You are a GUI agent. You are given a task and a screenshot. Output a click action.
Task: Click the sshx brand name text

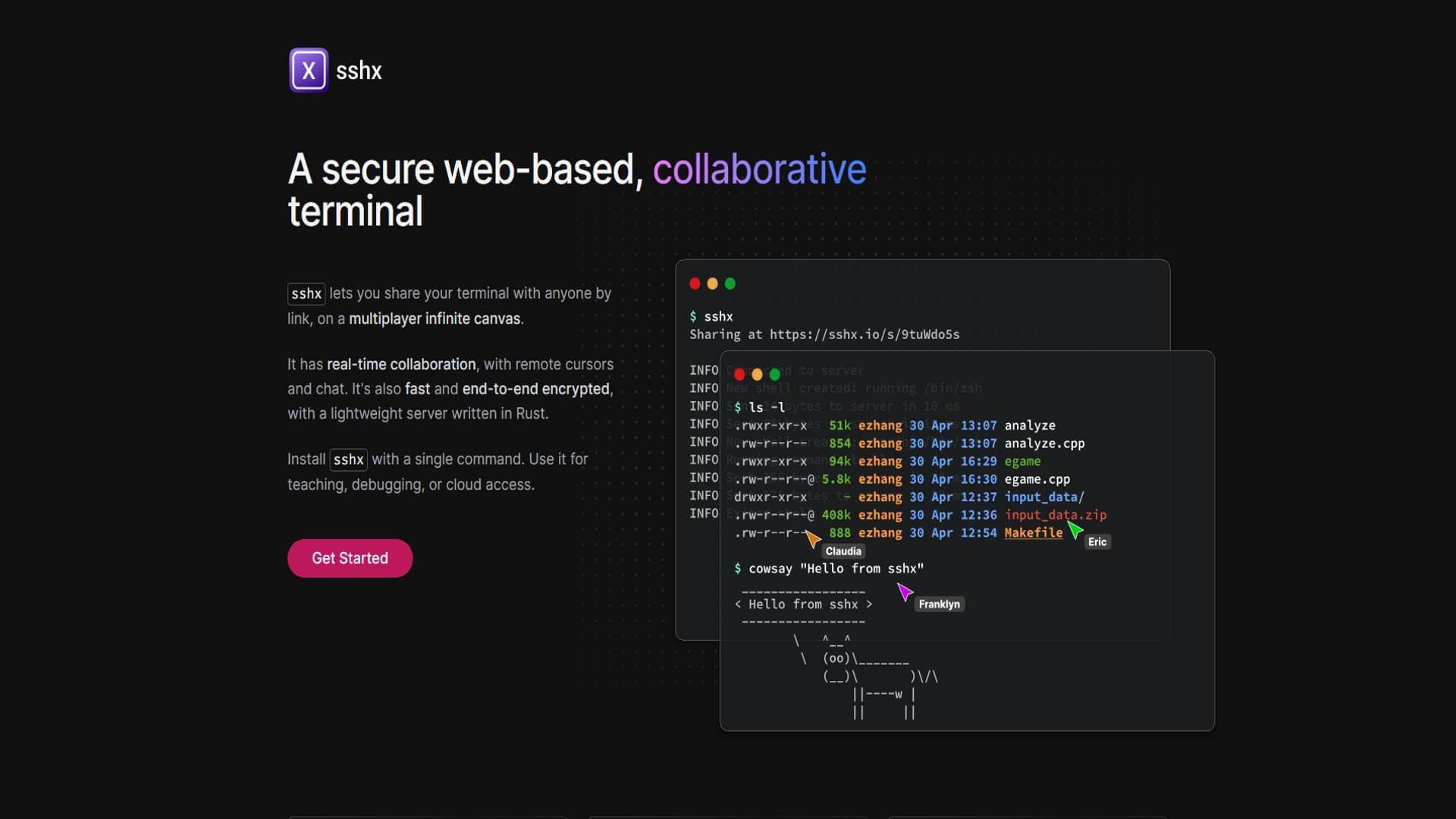[359, 71]
